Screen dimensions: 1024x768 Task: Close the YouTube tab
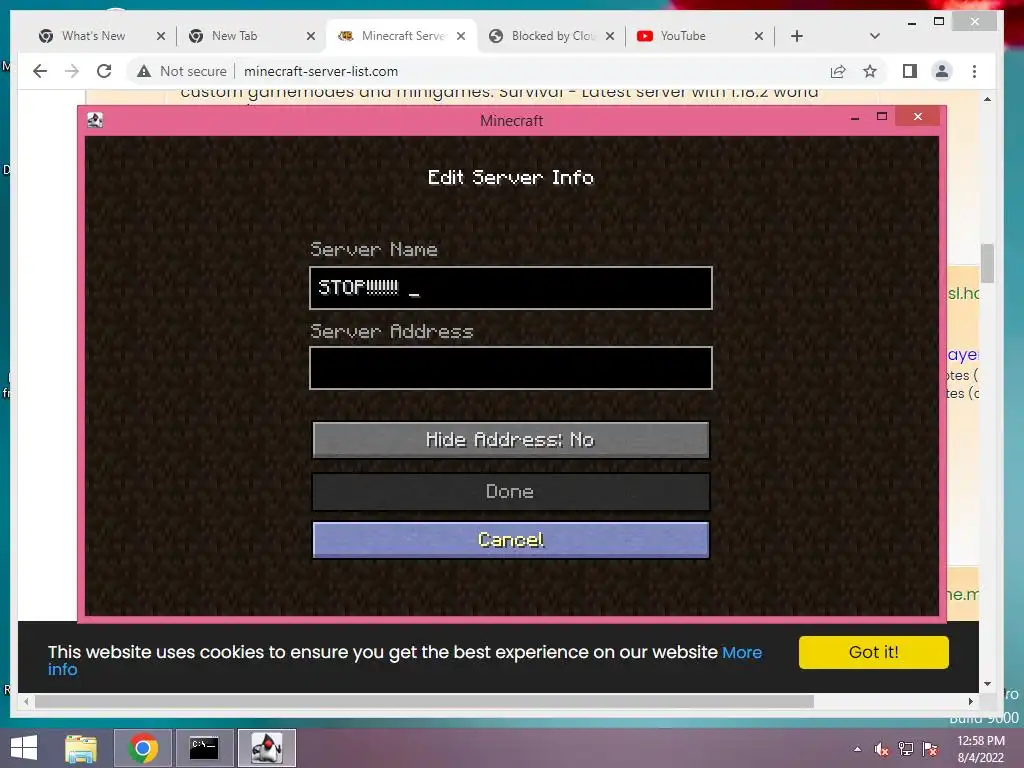pyautogui.click(x=759, y=36)
